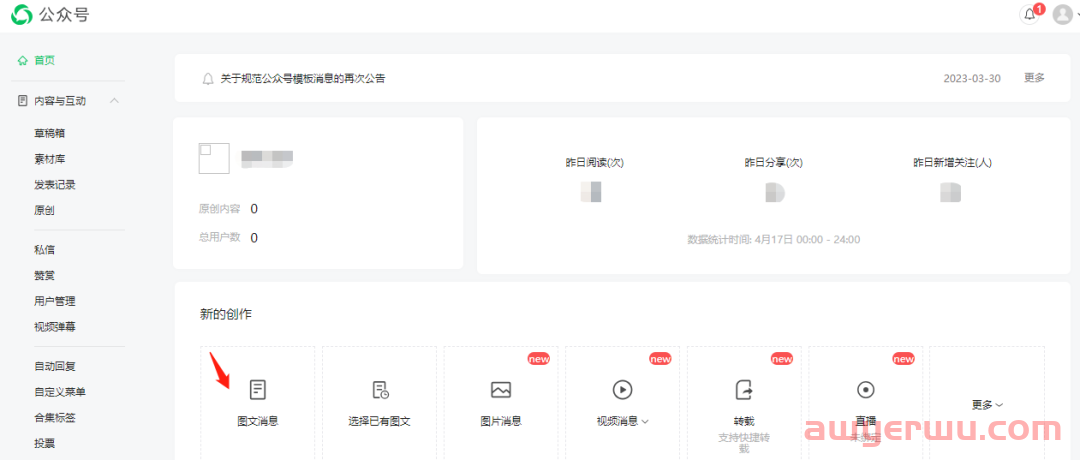The image size is (1080, 460).
Task: Open 原创 in sidebar
Action: click(44, 211)
